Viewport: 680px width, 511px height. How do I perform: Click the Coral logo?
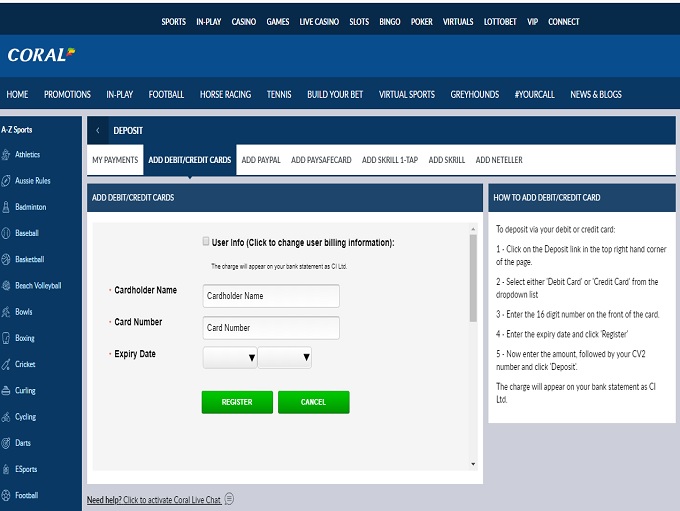pyautogui.click(x=41, y=55)
